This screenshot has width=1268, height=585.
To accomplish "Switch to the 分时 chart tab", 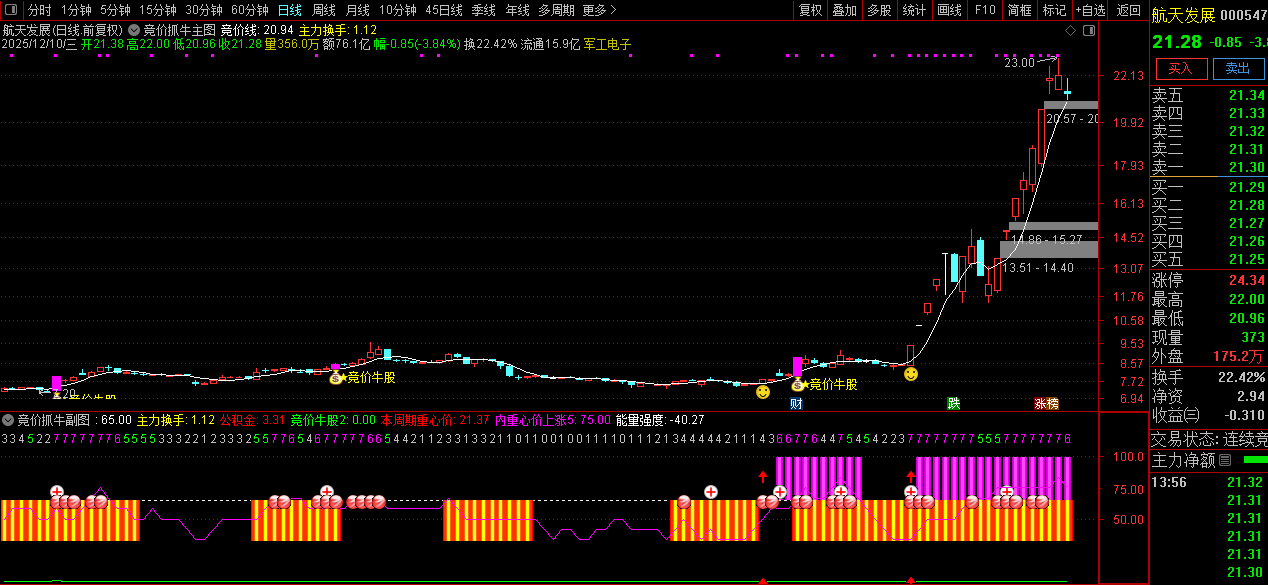I will coord(39,10).
